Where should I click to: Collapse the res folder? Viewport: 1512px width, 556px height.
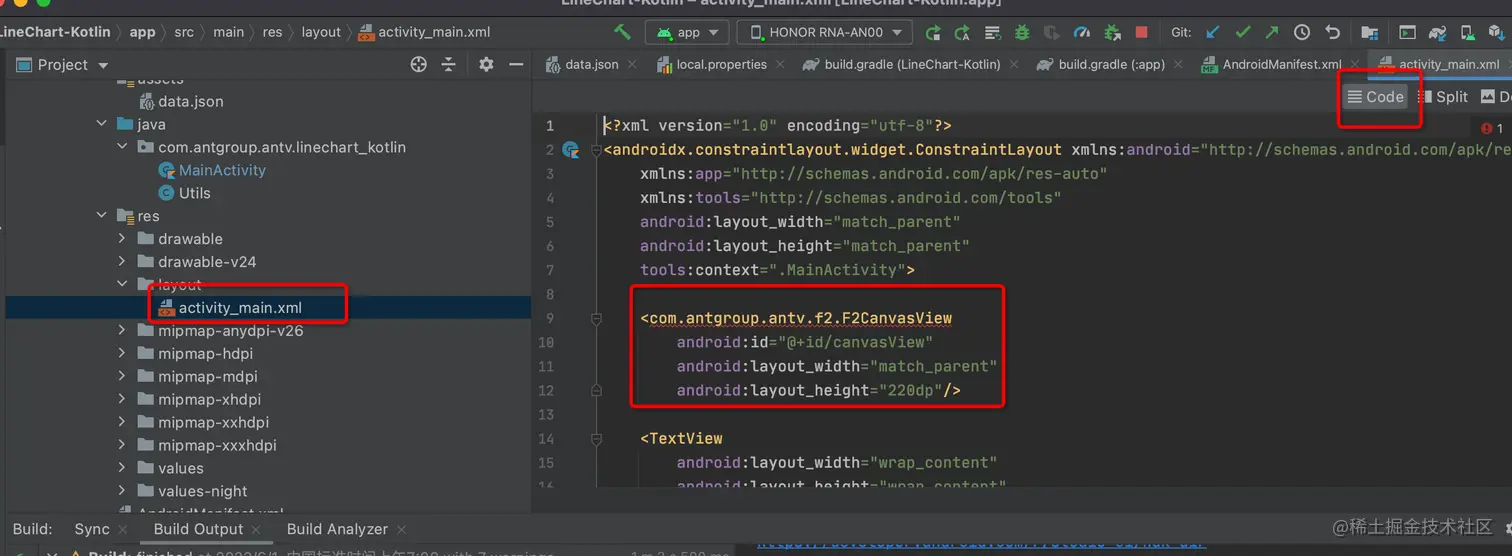(x=102, y=216)
